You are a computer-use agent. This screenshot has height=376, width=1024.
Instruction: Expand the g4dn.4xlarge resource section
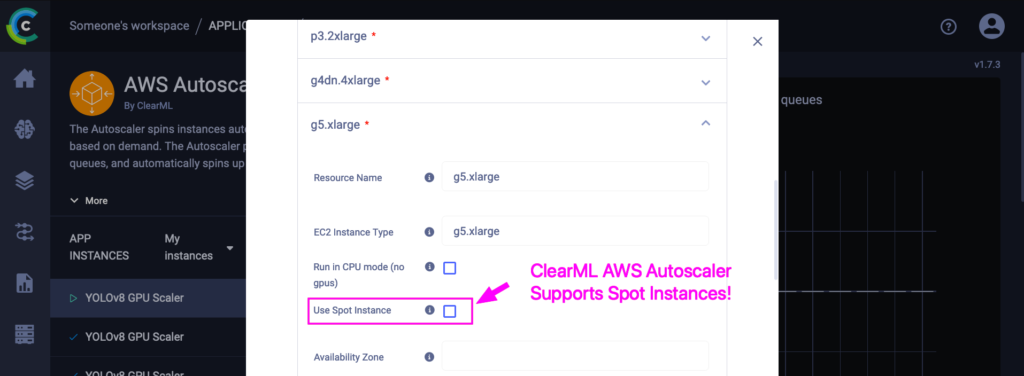pyautogui.click(x=511, y=81)
